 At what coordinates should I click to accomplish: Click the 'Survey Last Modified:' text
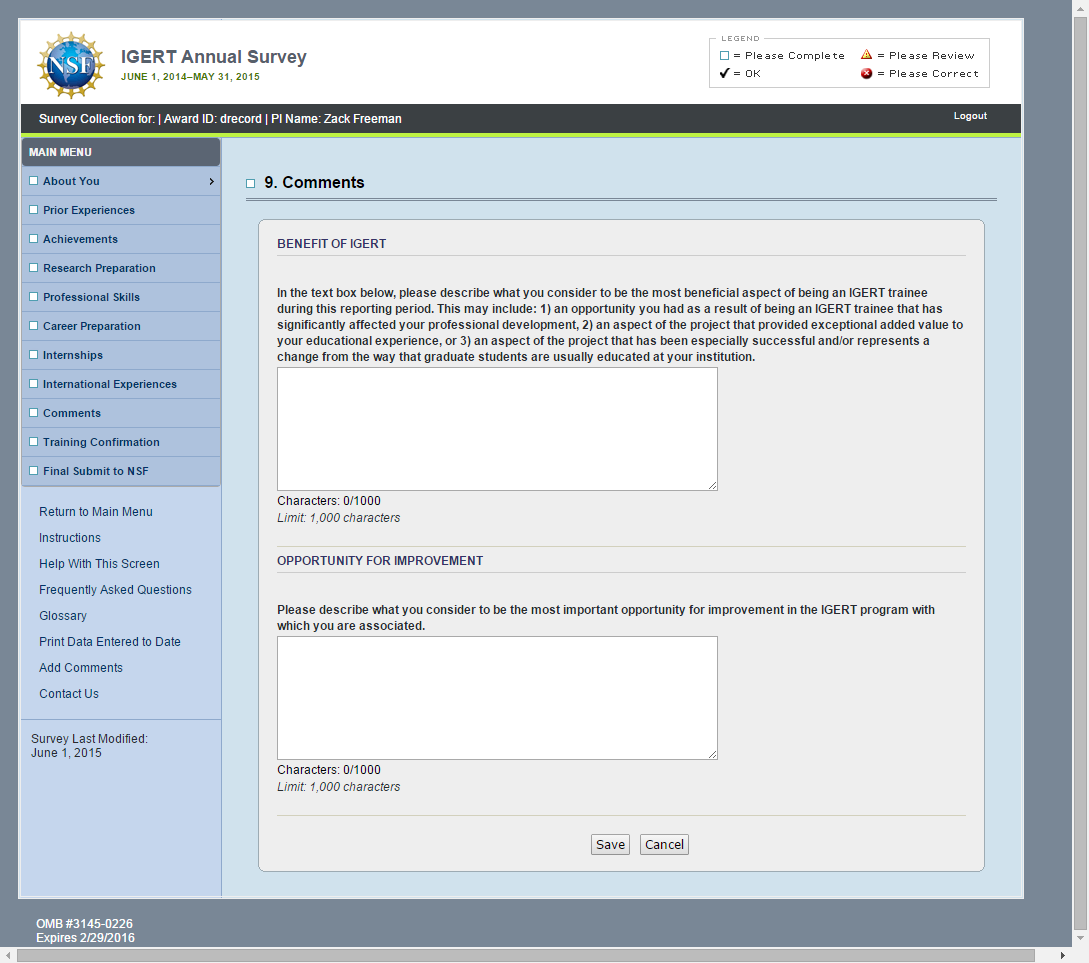(x=89, y=739)
